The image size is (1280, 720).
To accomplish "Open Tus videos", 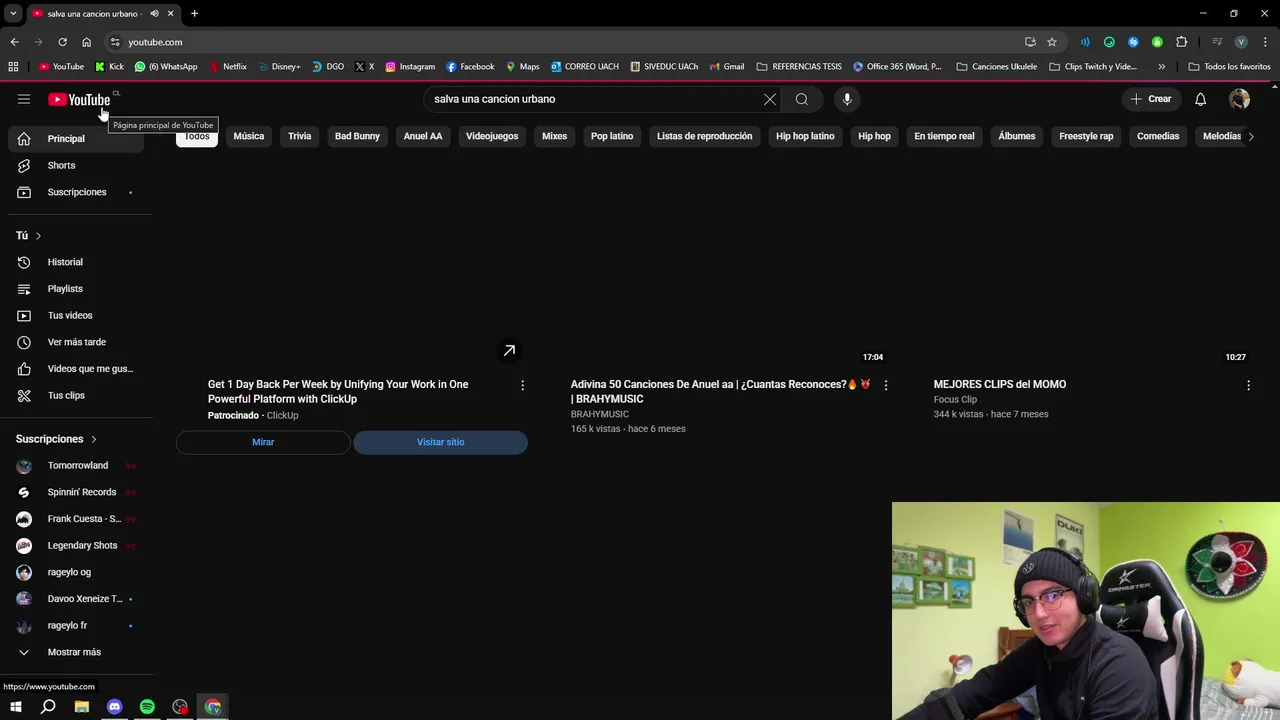I will [x=76, y=315].
